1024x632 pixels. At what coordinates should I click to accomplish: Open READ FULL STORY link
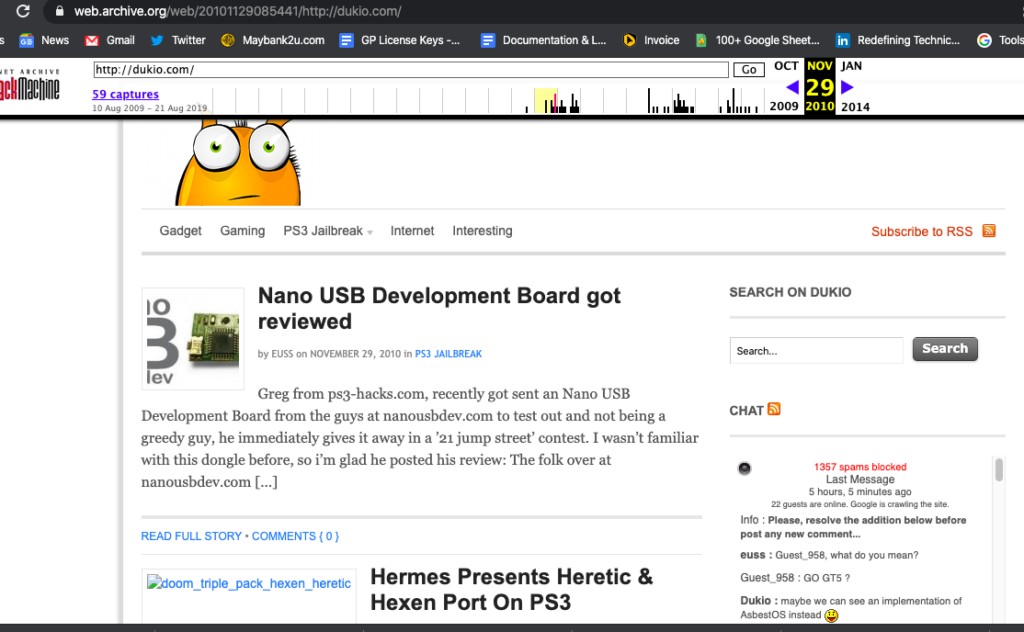pyautogui.click(x=191, y=536)
